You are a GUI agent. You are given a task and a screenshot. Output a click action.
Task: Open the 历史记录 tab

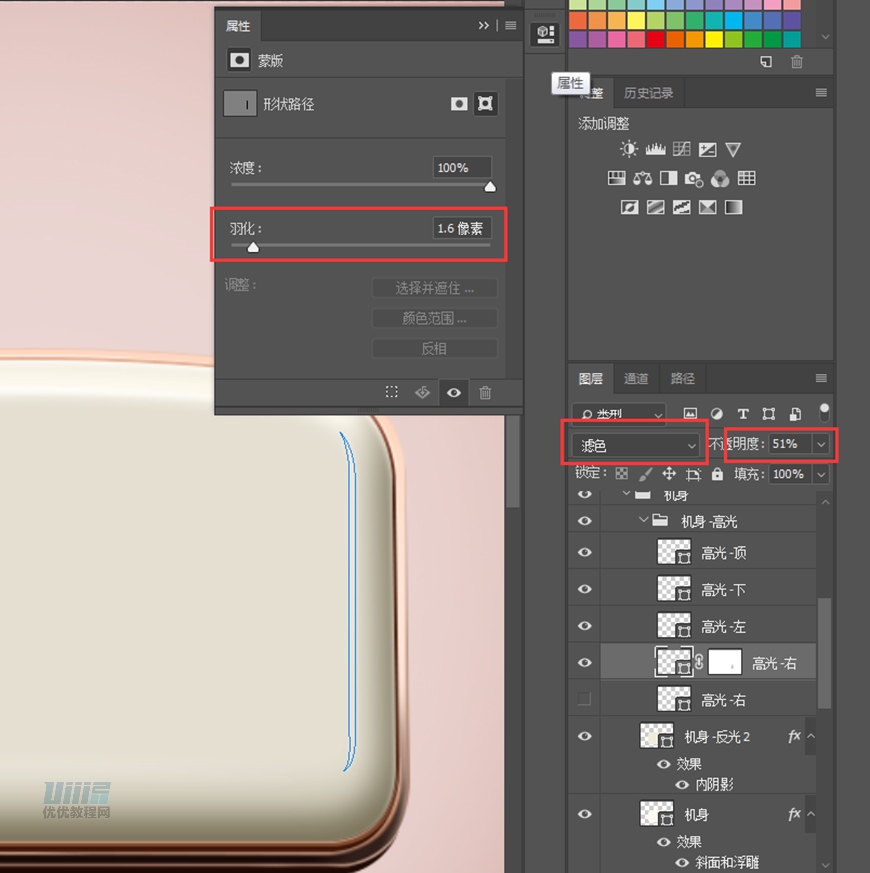(648, 93)
